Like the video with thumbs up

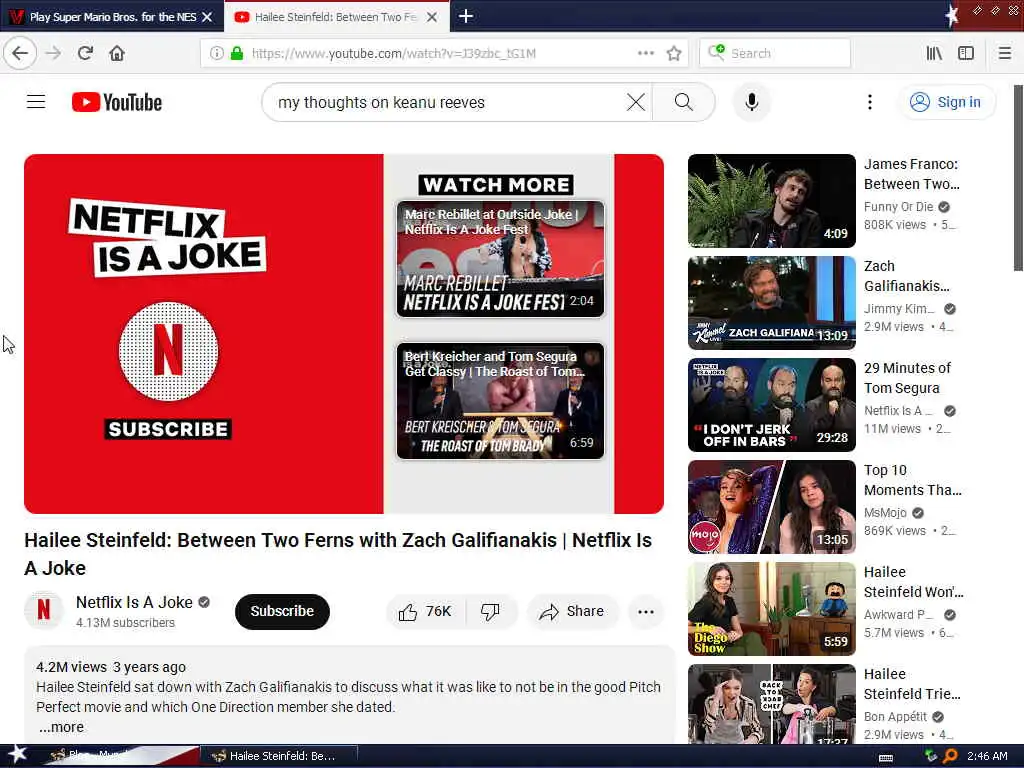click(425, 611)
